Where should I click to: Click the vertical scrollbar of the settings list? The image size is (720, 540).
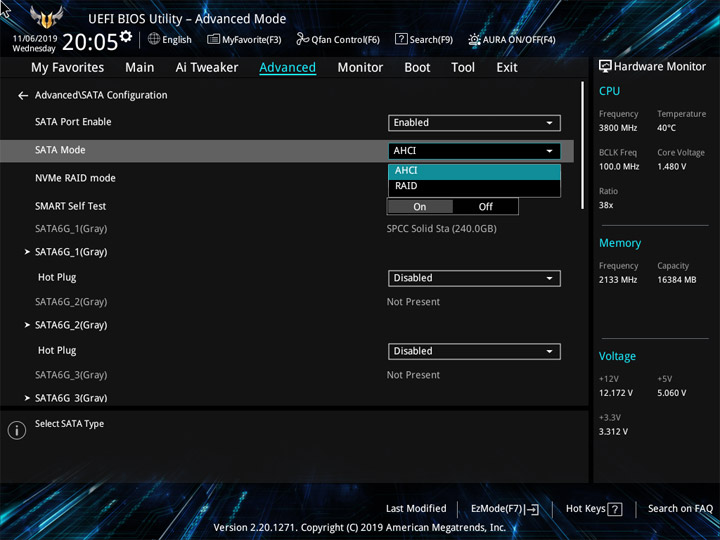click(x=583, y=146)
